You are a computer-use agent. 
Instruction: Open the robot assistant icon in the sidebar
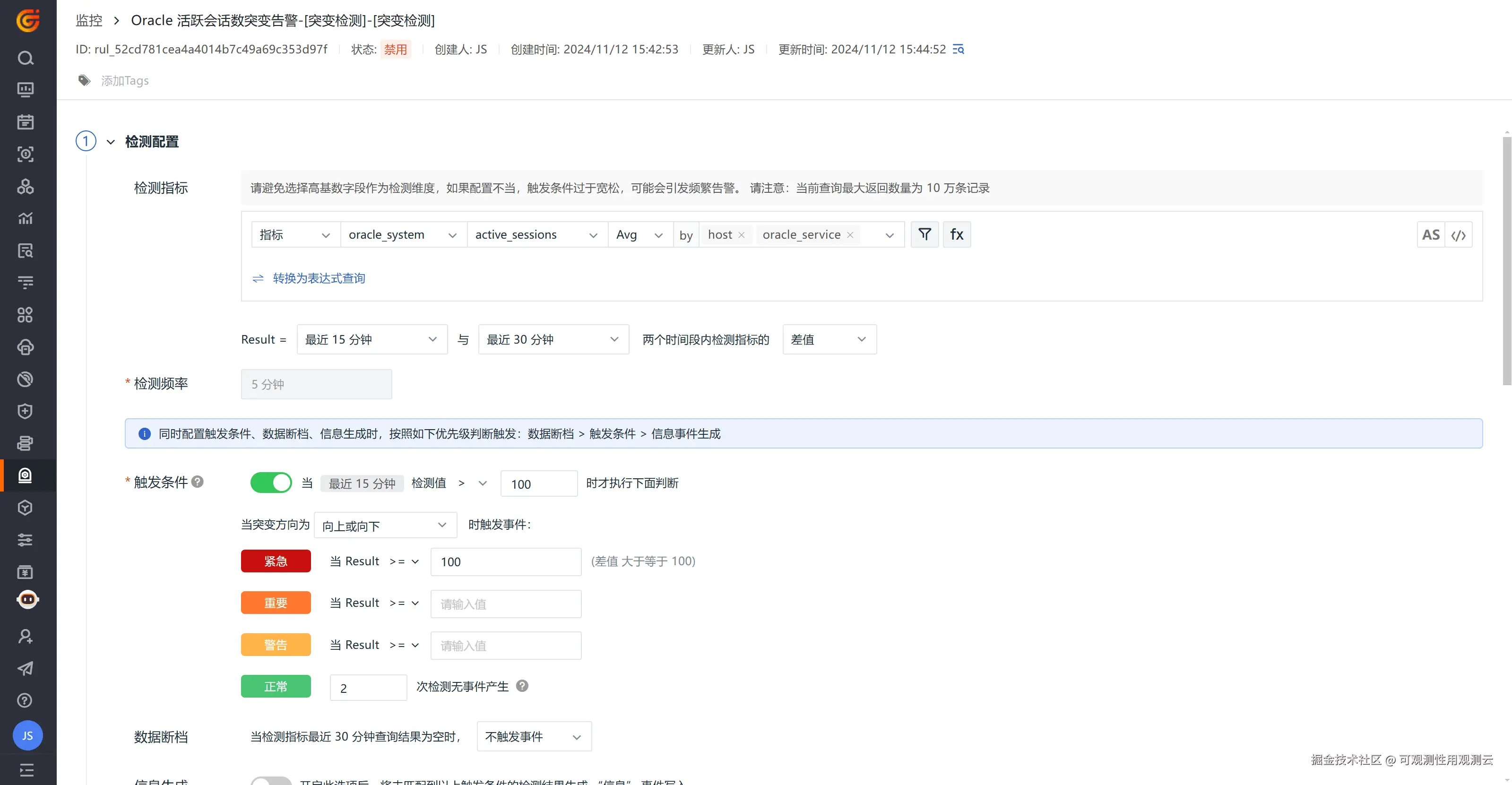point(27,600)
